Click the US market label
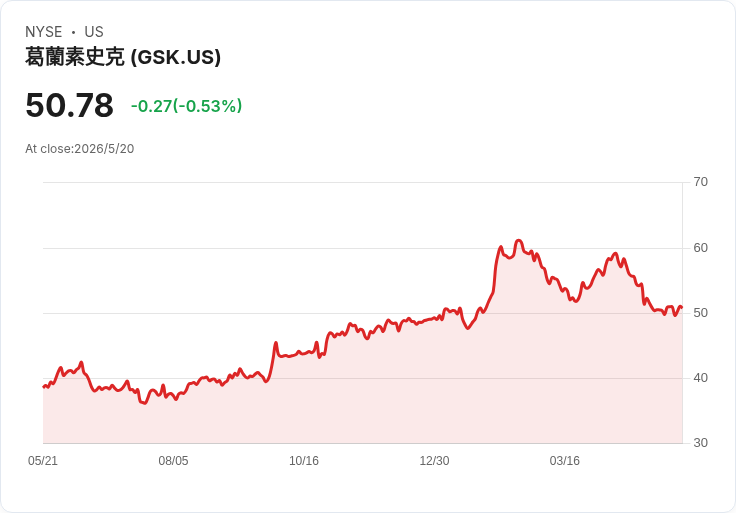Screen dimensions: 736x513 94,32
